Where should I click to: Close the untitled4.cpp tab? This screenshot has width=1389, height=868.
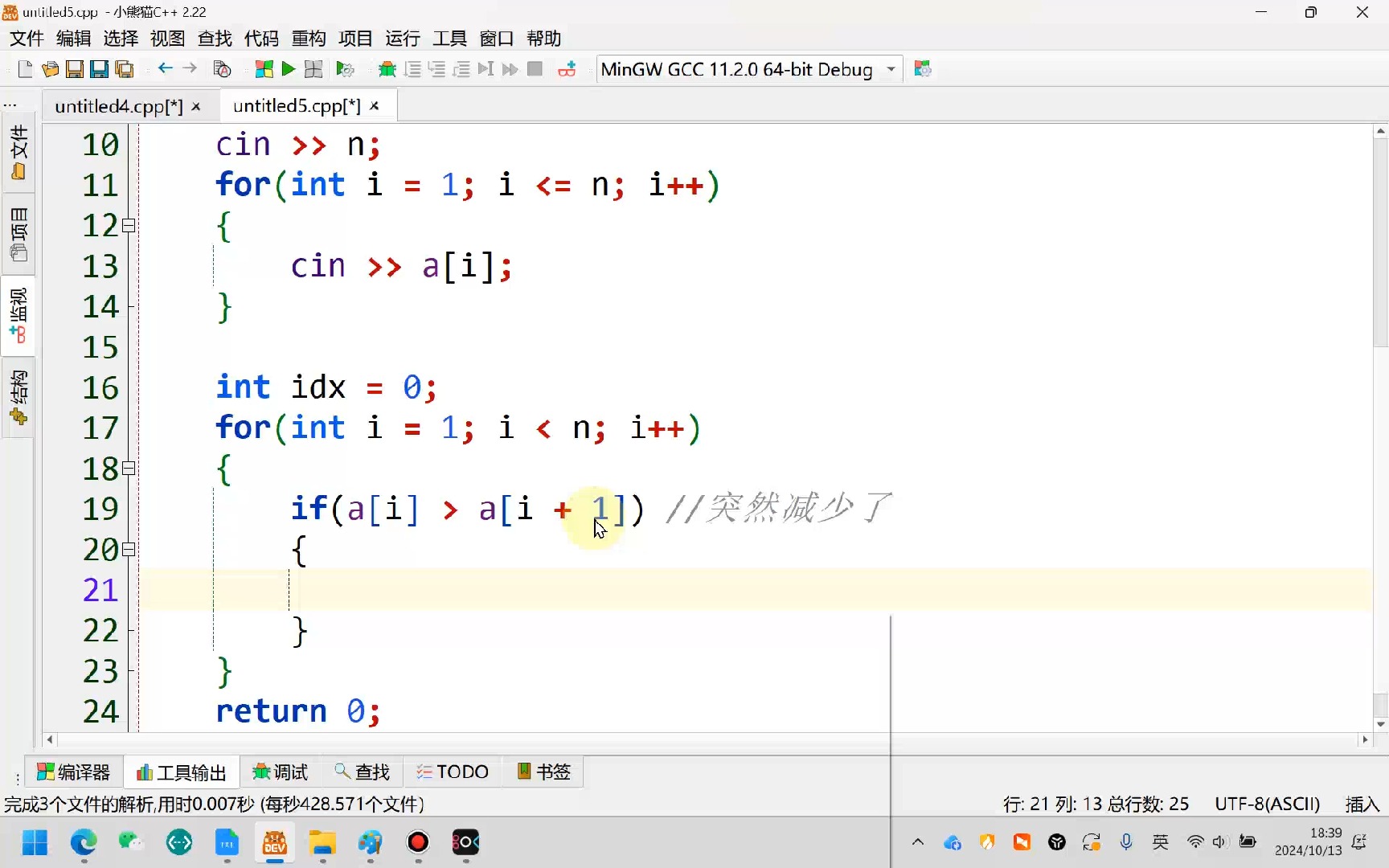pyautogui.click(x=196, y=107)
